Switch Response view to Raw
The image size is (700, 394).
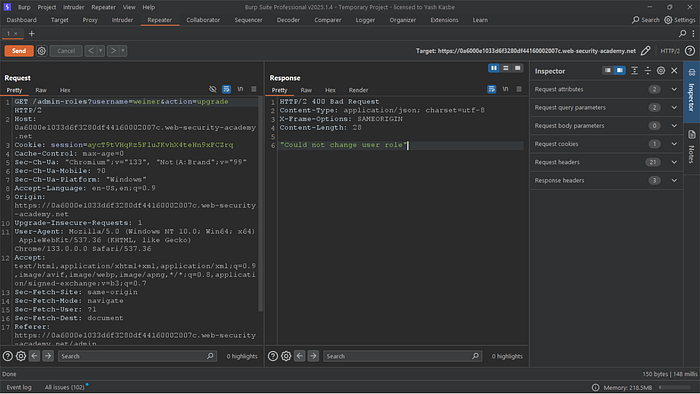306,90
